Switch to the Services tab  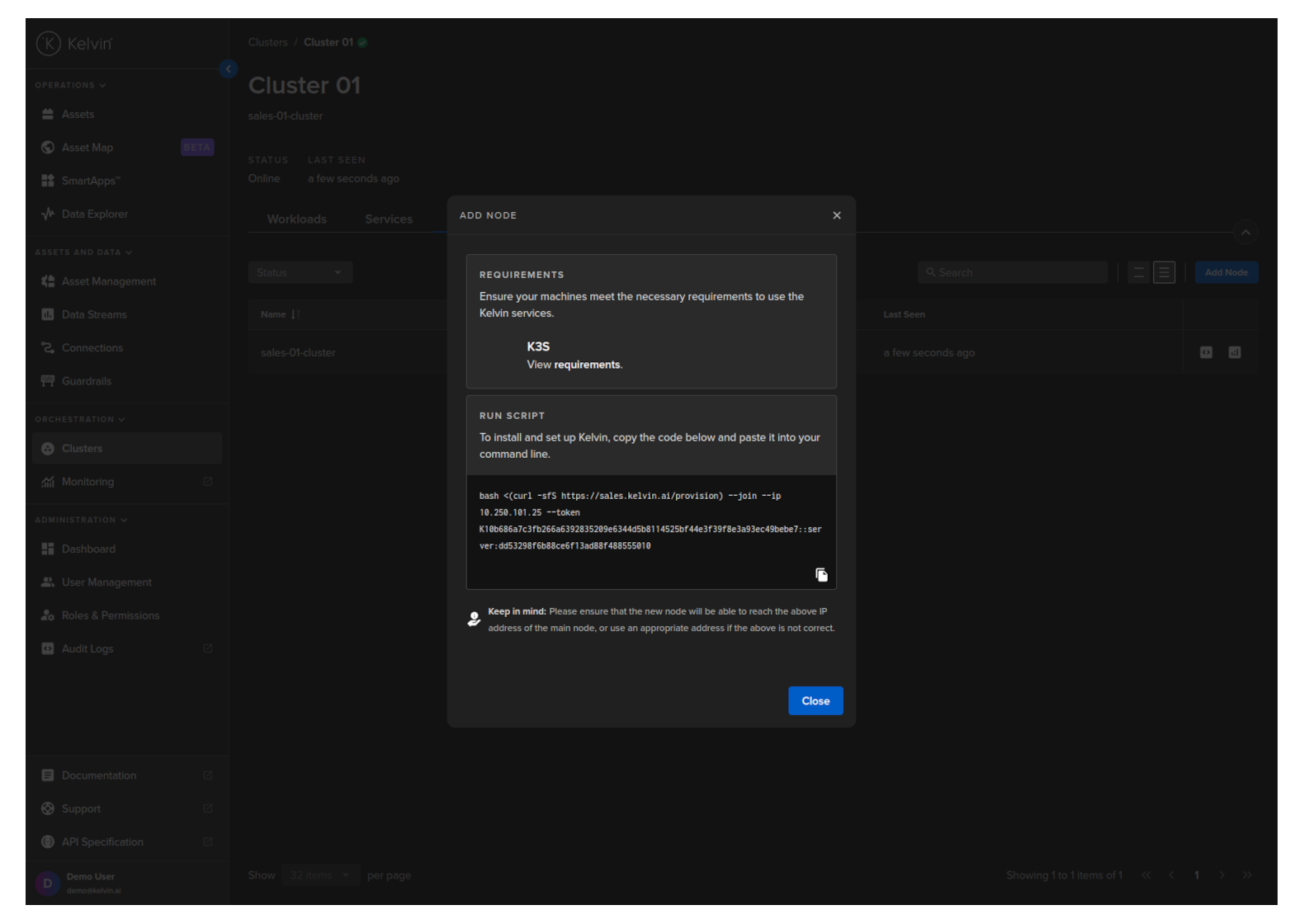388,219
